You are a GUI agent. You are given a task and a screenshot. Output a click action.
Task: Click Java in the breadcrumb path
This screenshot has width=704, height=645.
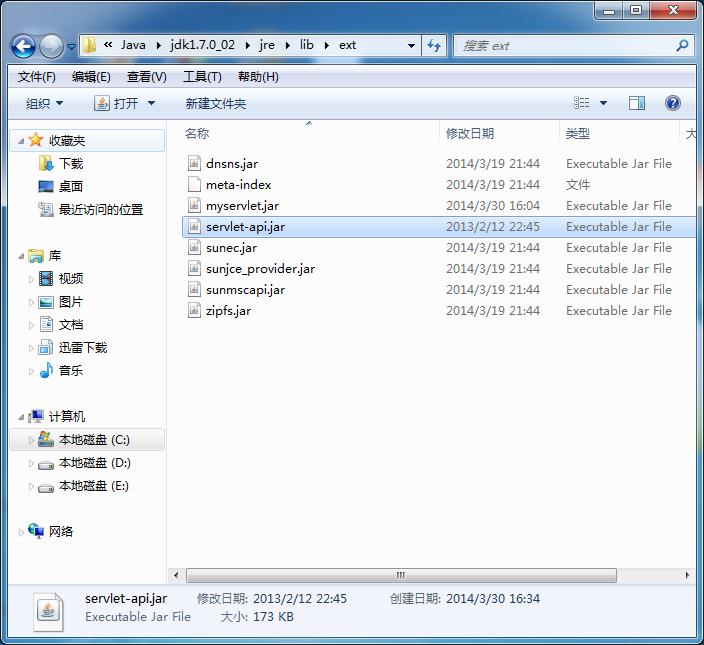point(133,45)
